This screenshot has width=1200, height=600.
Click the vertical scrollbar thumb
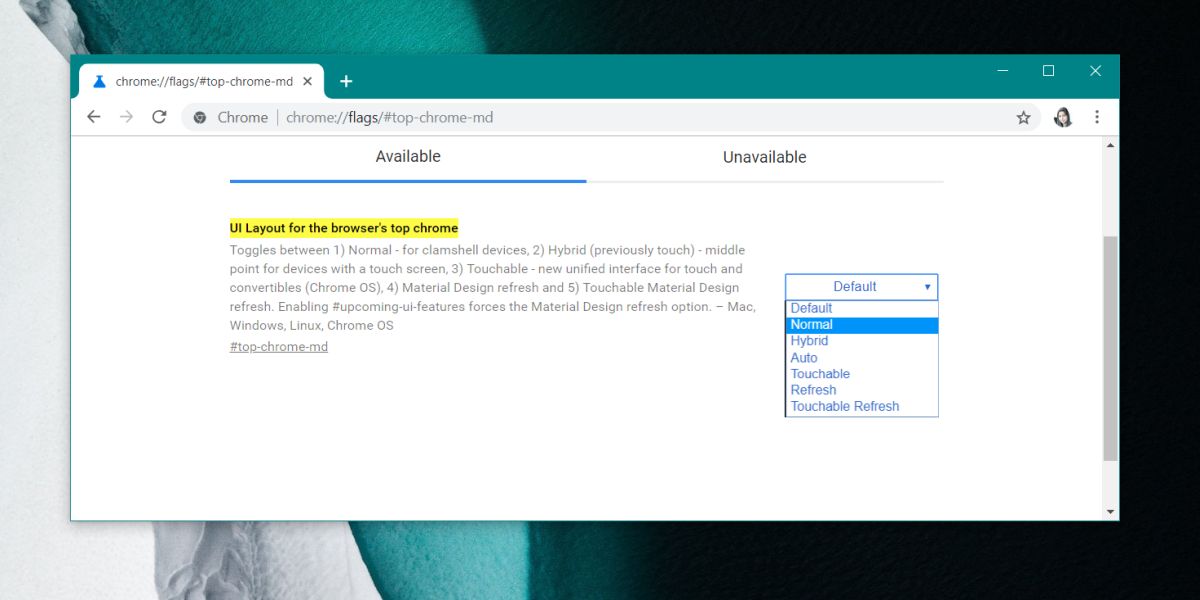[x=1110, y=348]
